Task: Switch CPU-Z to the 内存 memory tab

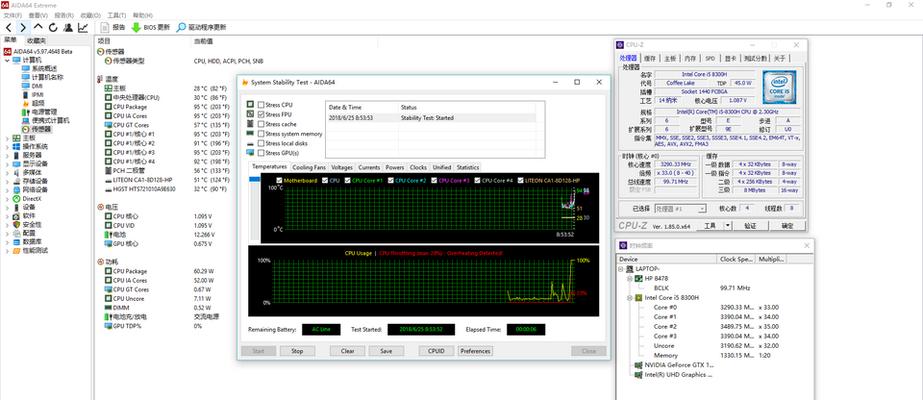Action: coord(690,58)
